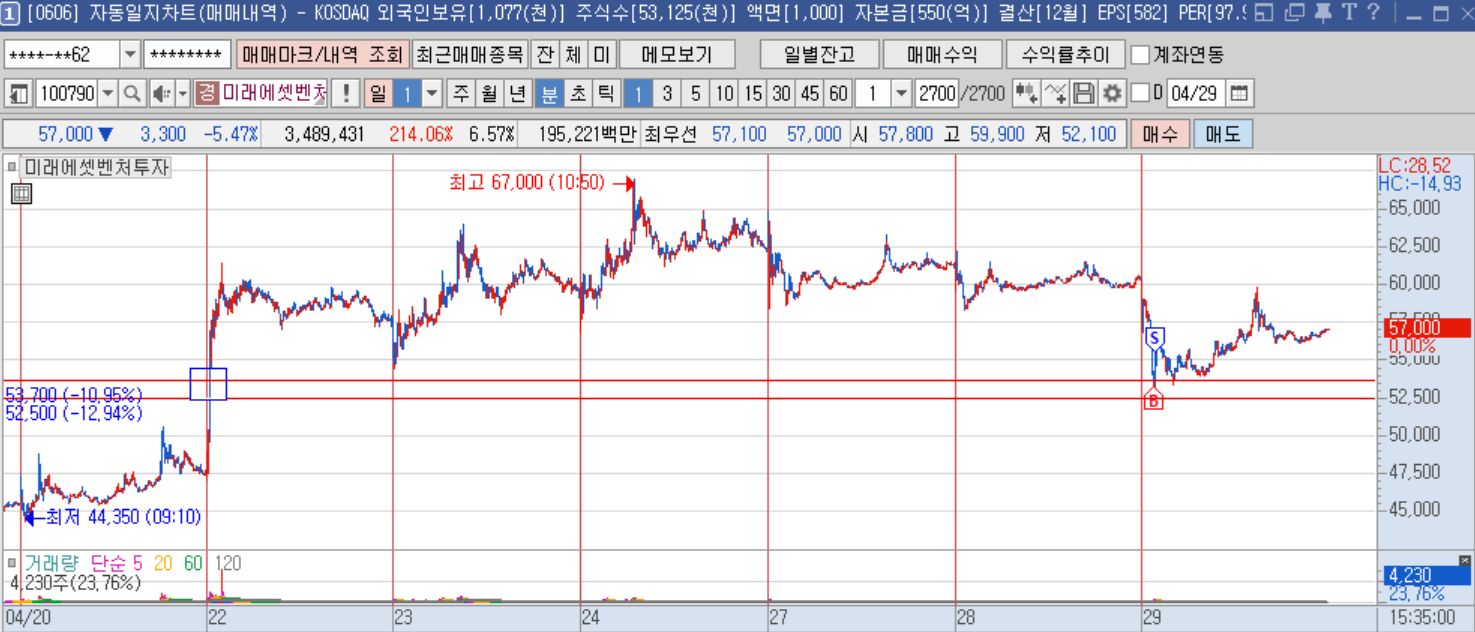Image resolution: width=1475 pixels, height=632 pixels.
Task: Close the volume panel with X icon
Action: click(1465, 560)
